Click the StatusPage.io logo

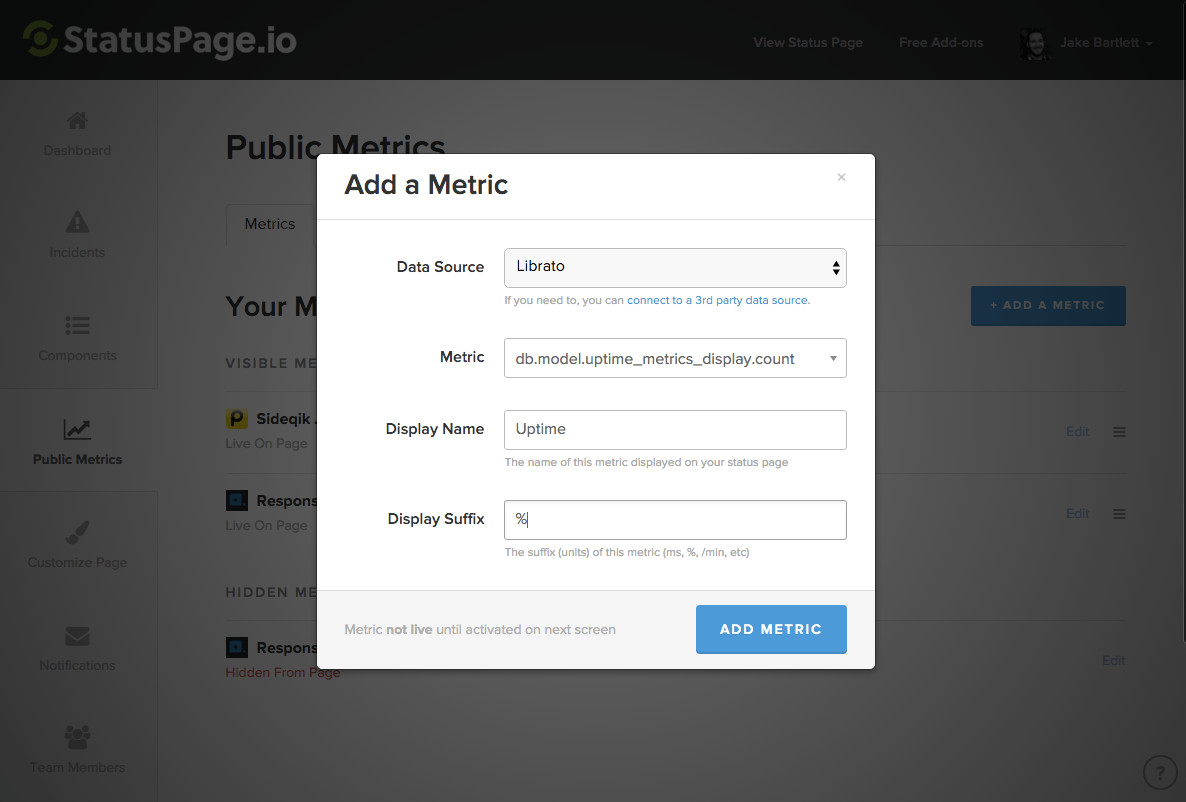[x=160, y=39]
